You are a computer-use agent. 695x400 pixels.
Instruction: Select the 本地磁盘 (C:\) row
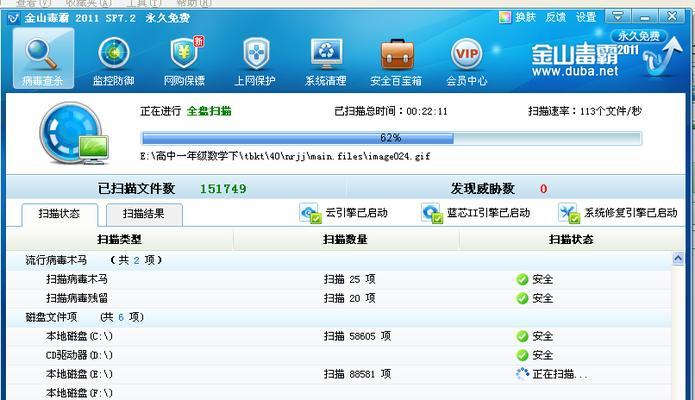339,337
